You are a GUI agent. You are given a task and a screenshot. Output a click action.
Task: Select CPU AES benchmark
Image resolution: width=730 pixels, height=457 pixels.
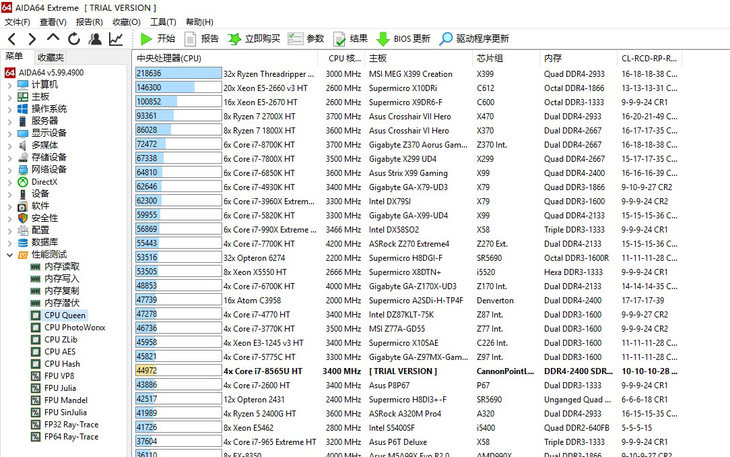[x=53, y=351]
